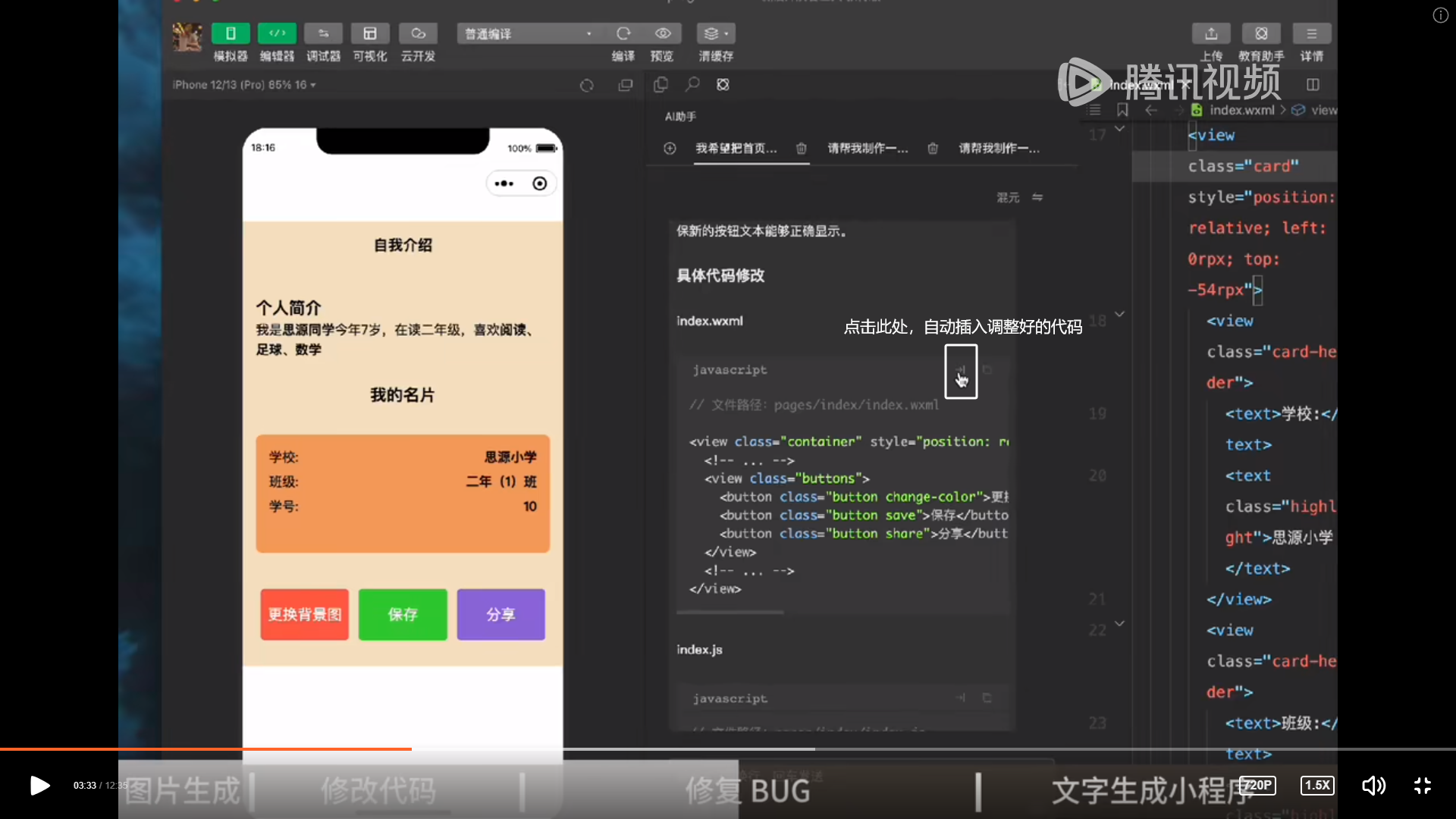1456x819 pixels.
Task: Click the simulator refresh icon
Action: tap(587, 85)
